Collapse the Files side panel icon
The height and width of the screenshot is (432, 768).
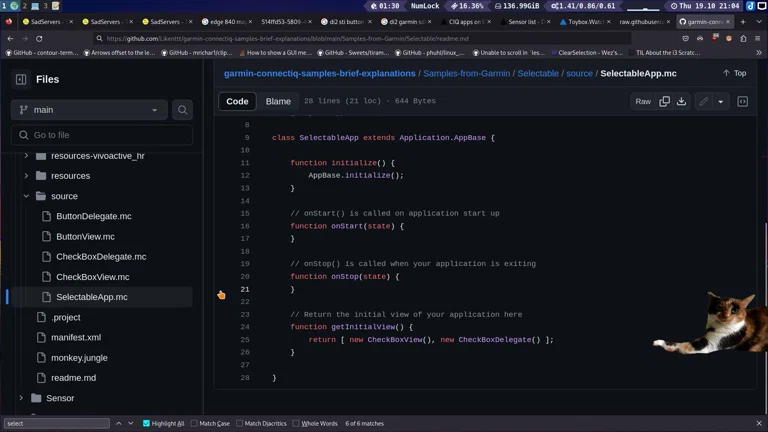click(21, 79)
